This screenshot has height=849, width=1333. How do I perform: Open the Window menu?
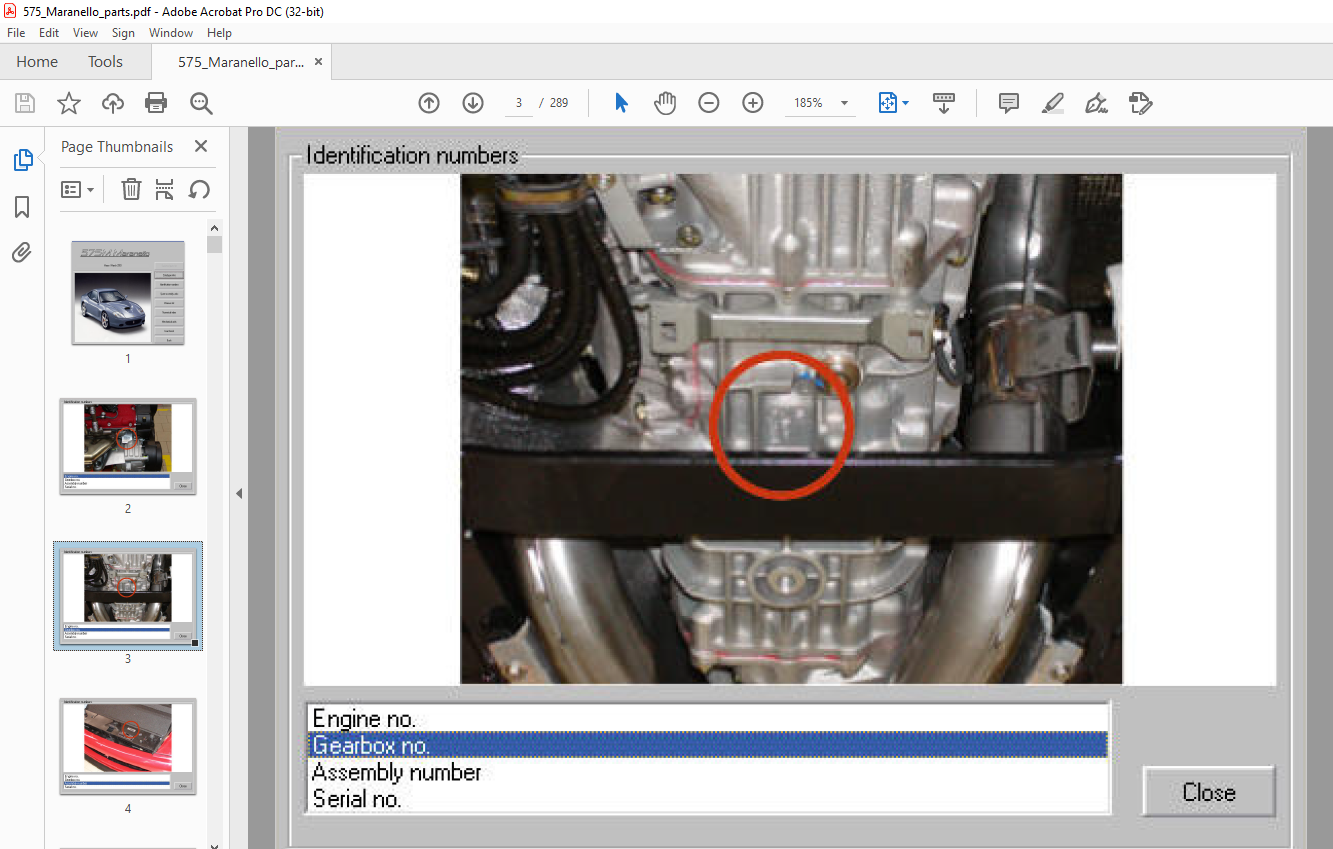171,33
